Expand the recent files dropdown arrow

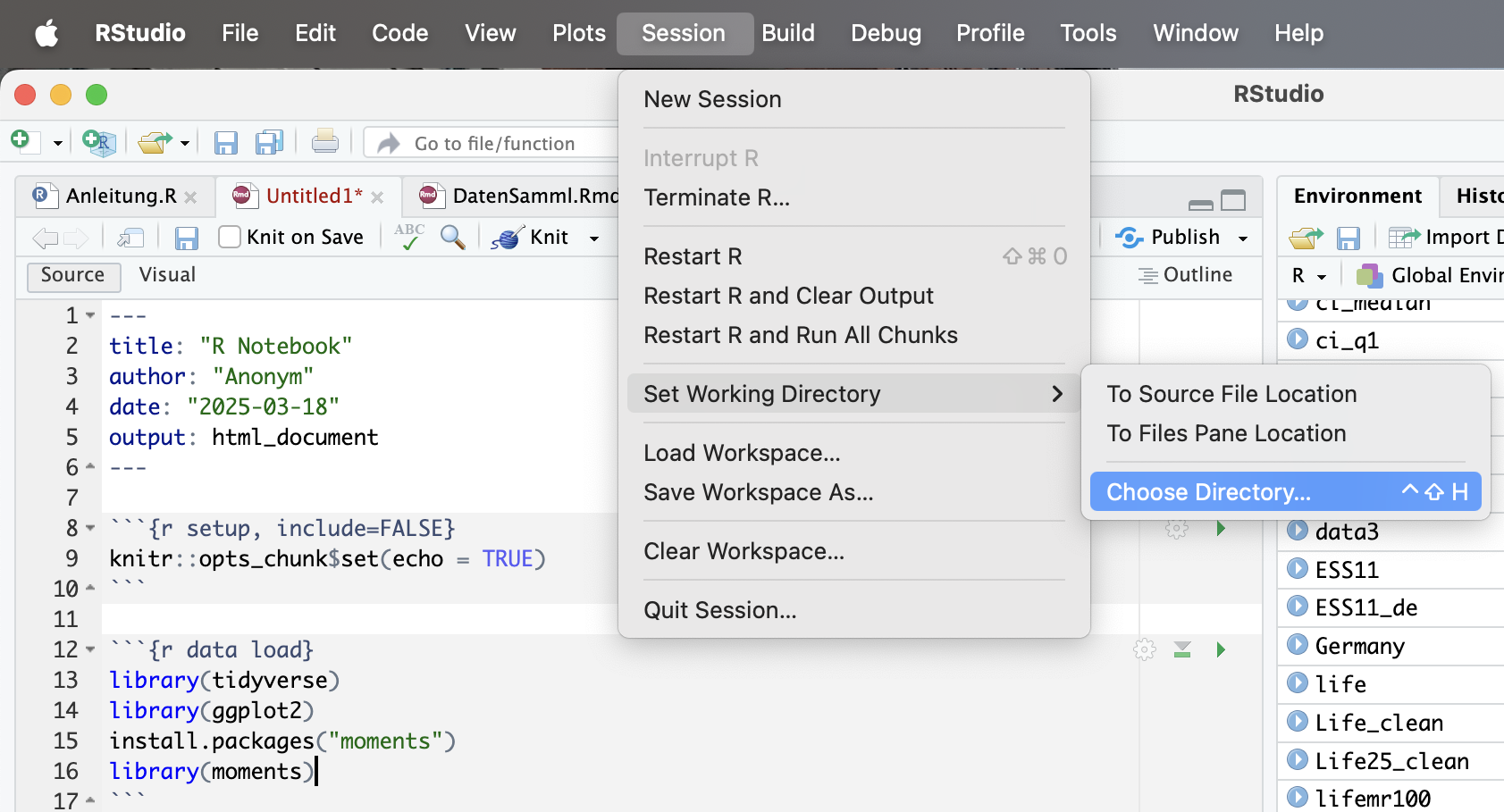[185, 143]
